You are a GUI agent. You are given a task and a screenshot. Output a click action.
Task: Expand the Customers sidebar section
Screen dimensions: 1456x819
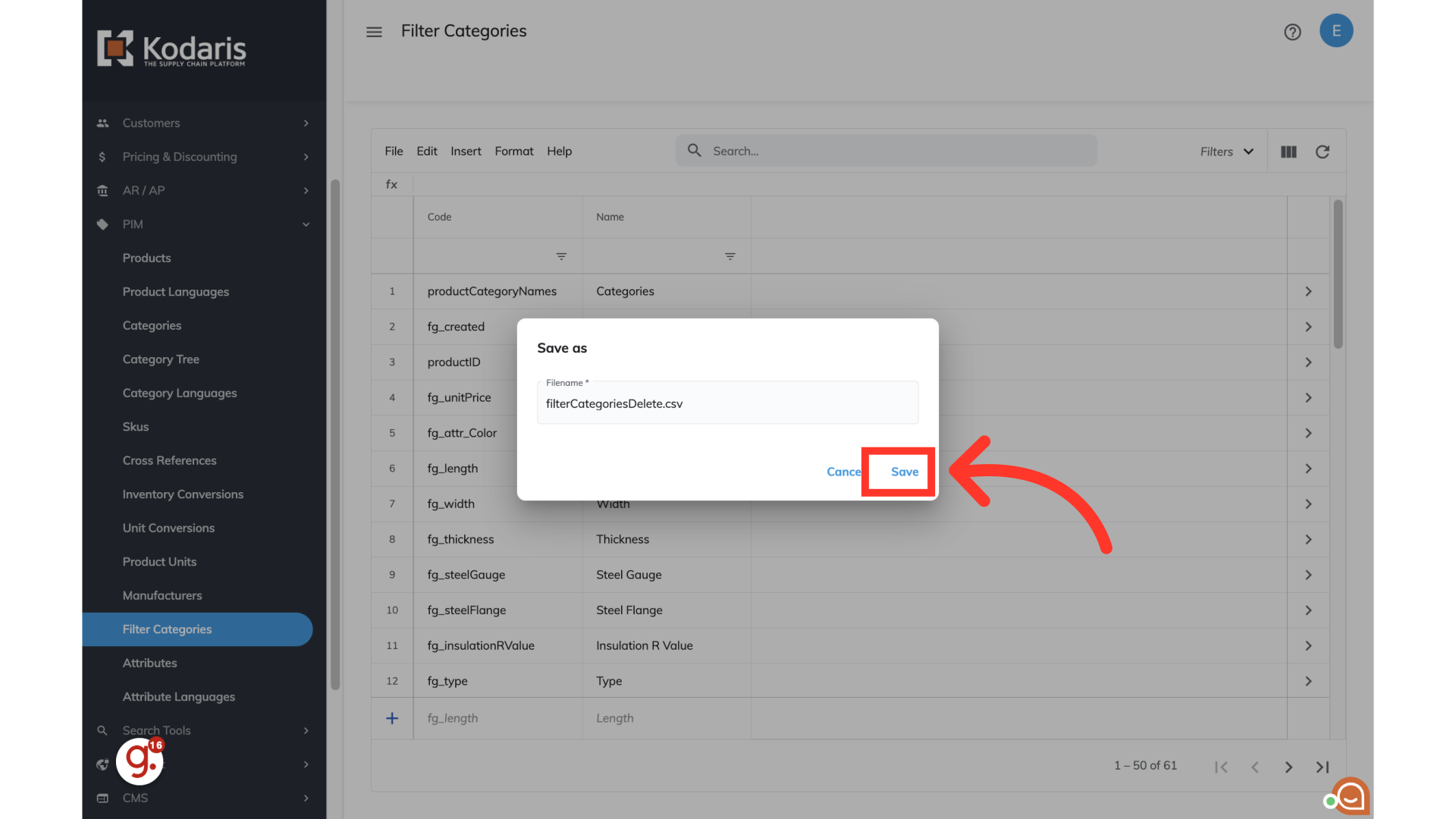(306, 123)
